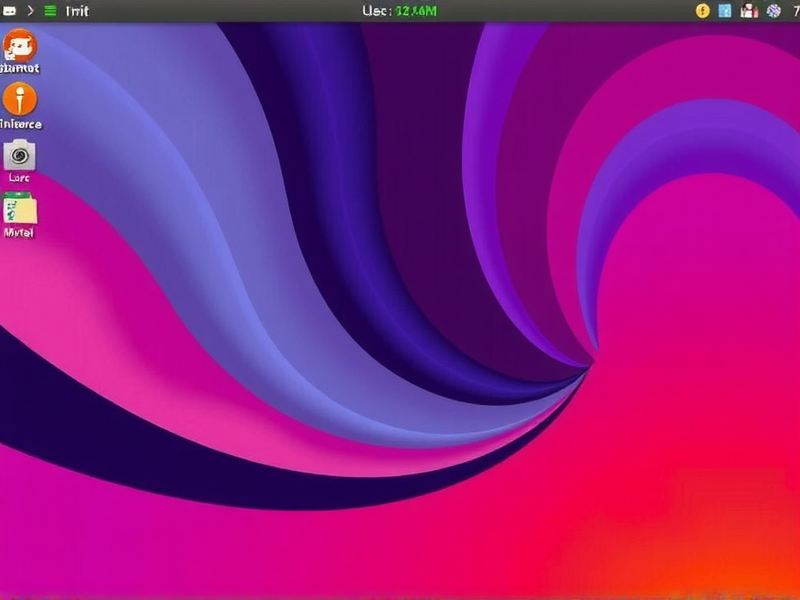This screenshot has width=800, height=600.
Task: Select the text label beneath the fox icon
Action: click(x=20, y=69)
